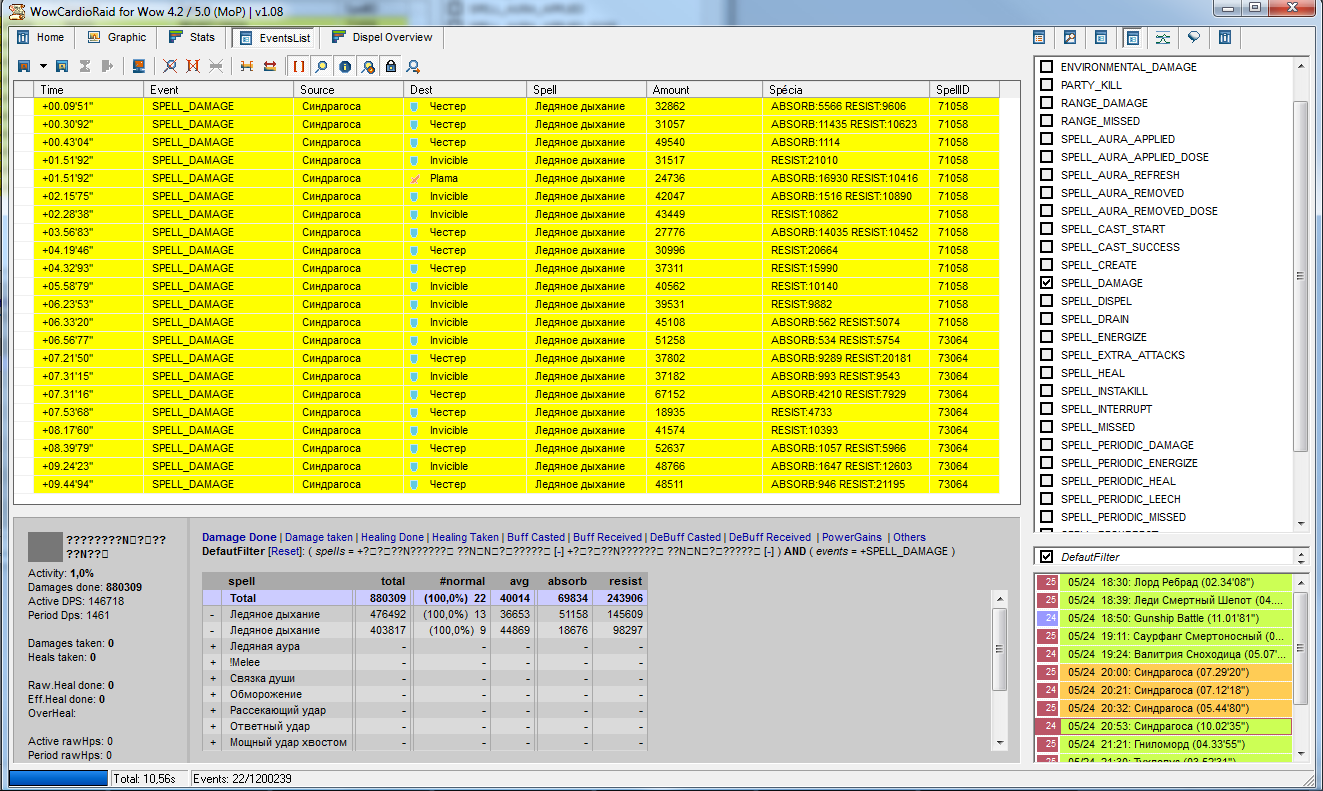The width and height of the screenshot is (1323, 791).
Task: Click the green graph icon in right panel
Action: 1162,38
